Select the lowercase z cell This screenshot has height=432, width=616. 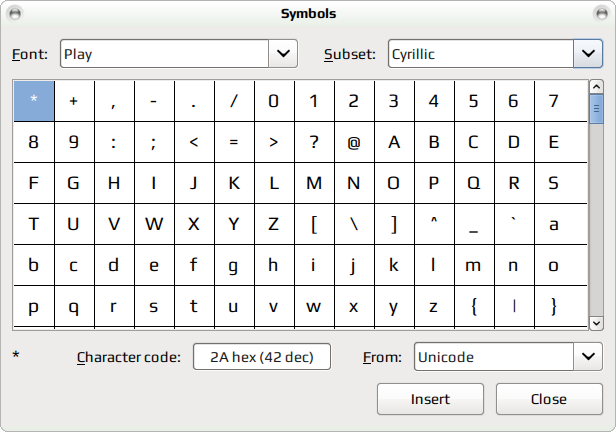434,306
